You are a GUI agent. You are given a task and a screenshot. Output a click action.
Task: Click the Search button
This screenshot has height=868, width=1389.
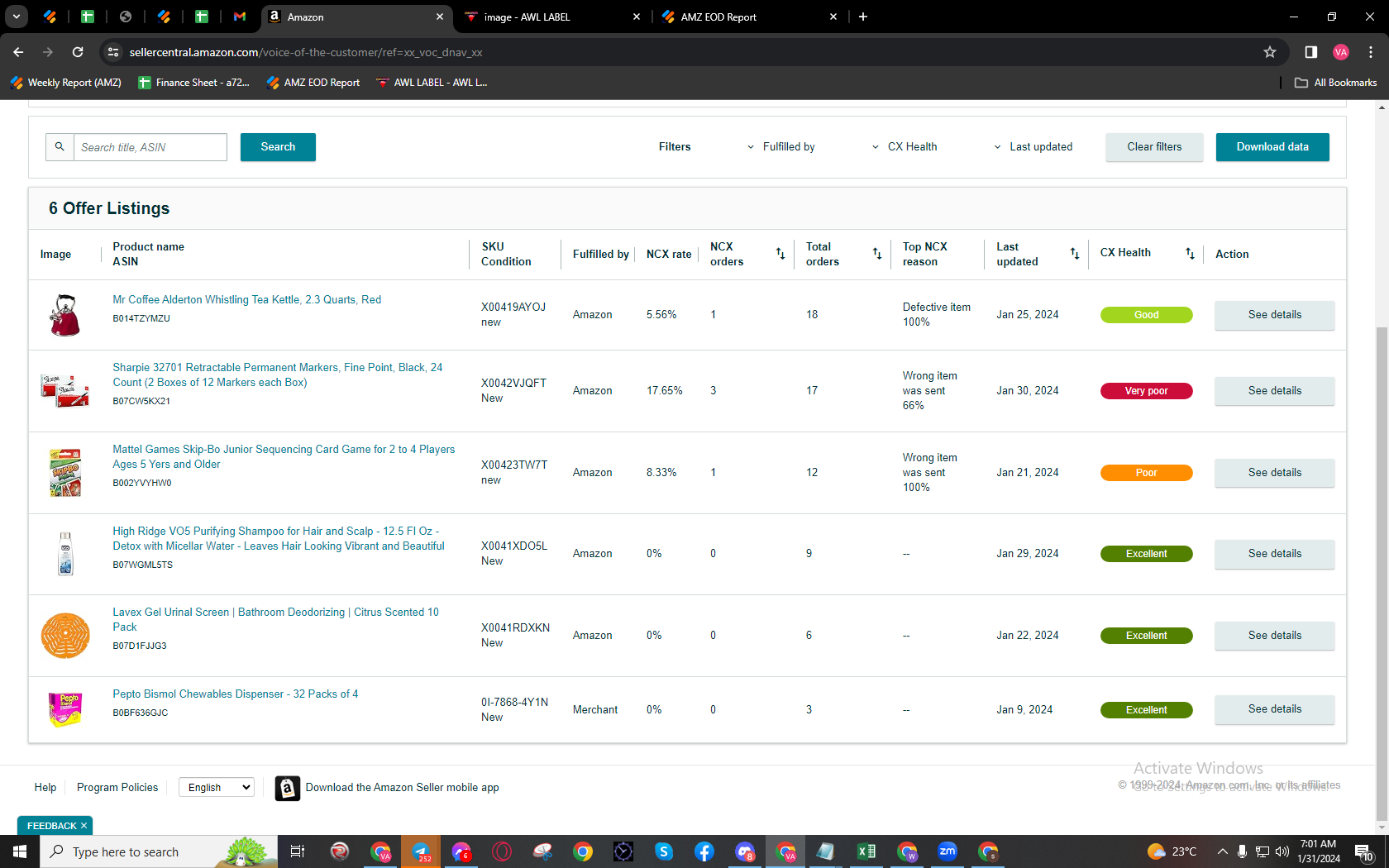click(x=278, y=147)
